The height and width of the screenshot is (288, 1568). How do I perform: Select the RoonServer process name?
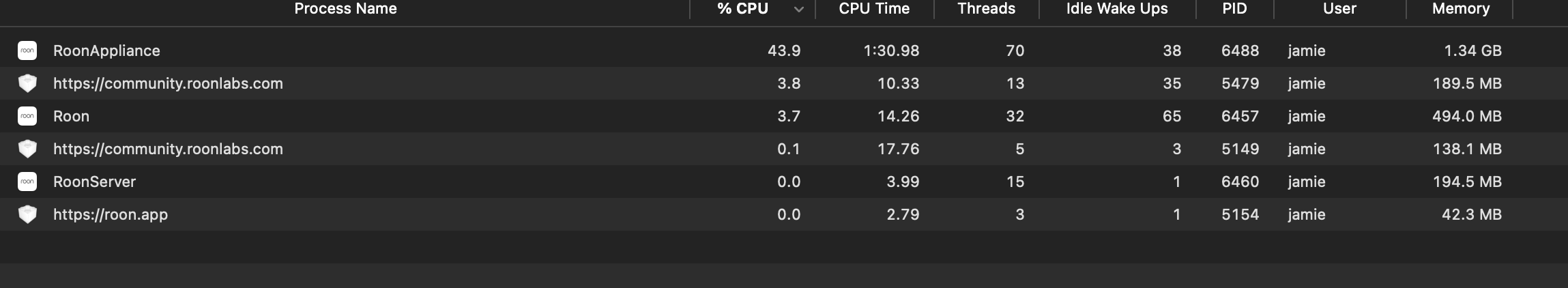94,182
